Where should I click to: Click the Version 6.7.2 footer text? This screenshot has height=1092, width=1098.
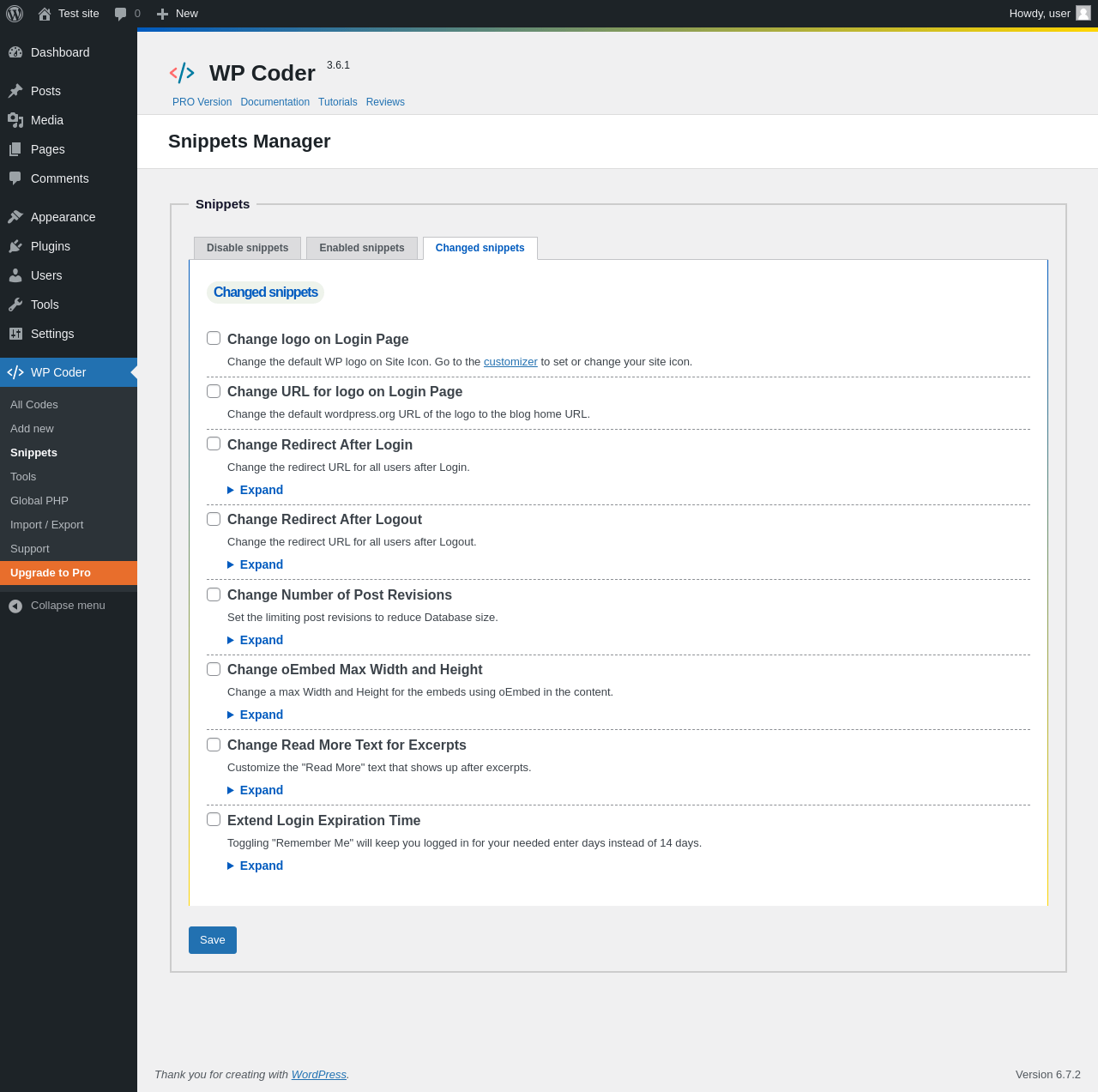coord(1048,1075)
